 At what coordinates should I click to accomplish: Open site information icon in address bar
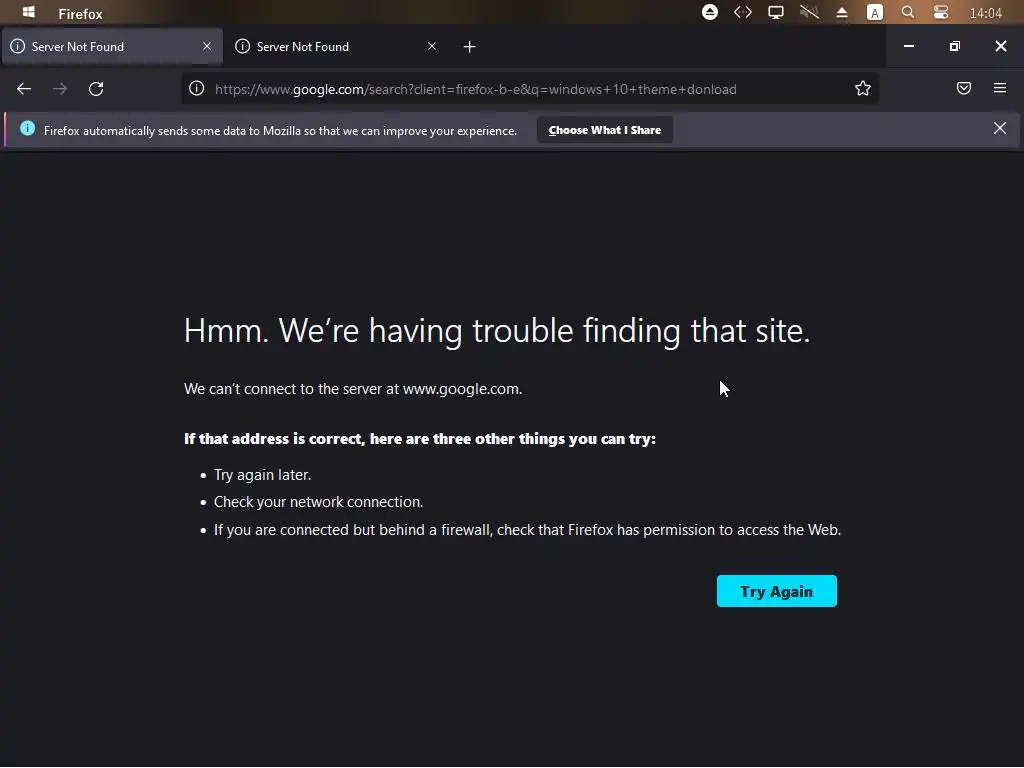pos(197,89)
